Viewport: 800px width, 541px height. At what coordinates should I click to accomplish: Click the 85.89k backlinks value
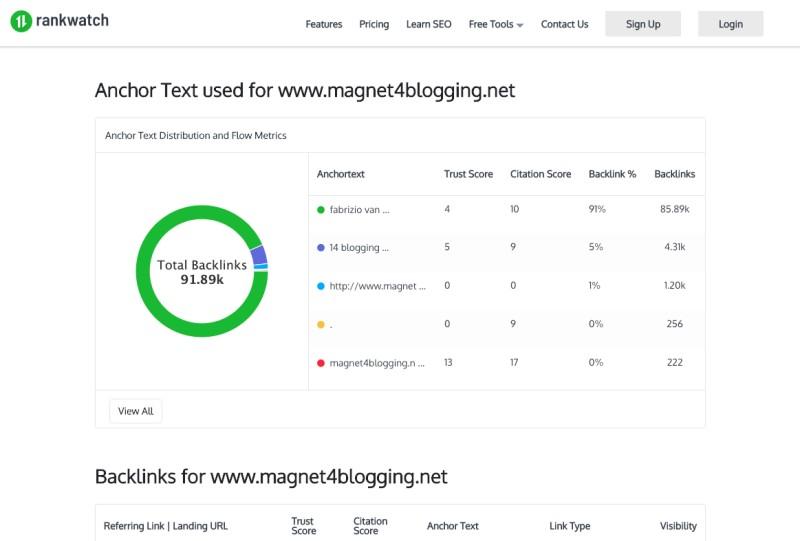(x=674, y=209)
